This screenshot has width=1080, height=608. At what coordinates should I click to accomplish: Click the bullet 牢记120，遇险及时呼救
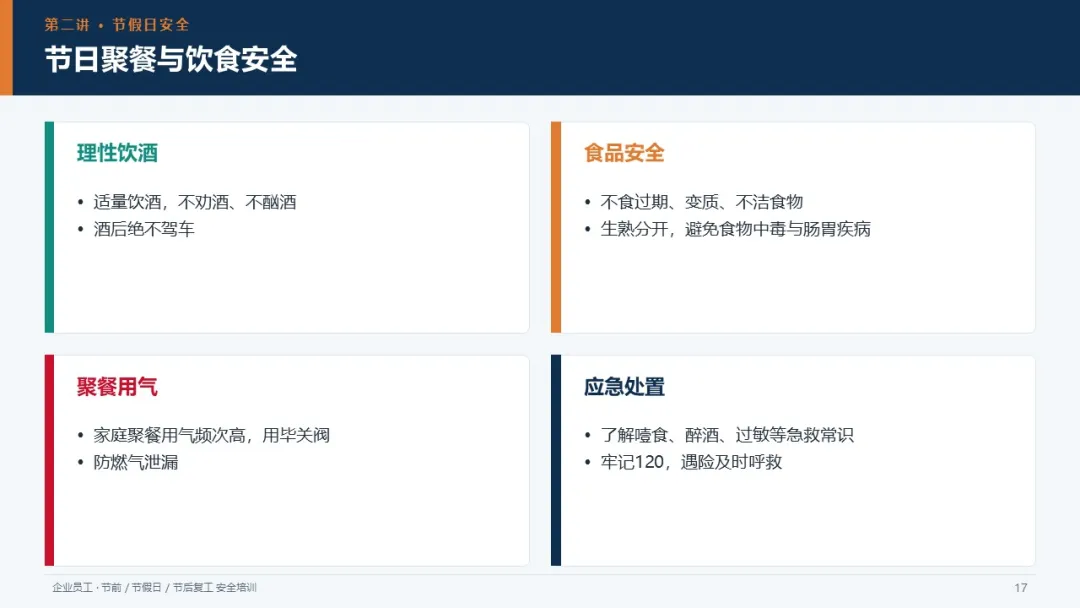(692, 462)
